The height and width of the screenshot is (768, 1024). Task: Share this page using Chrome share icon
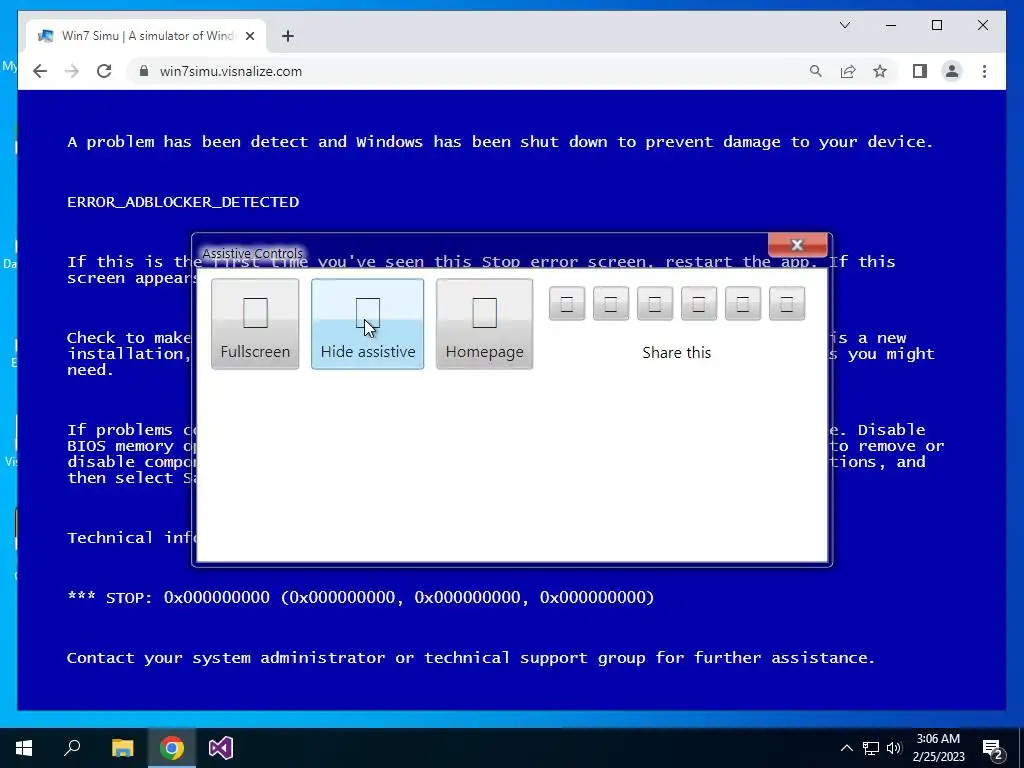pos(848,71)
